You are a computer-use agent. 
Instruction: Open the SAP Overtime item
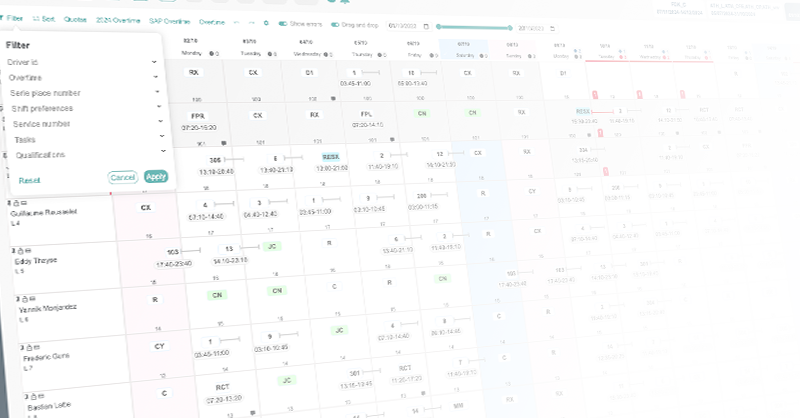point(169,21)
